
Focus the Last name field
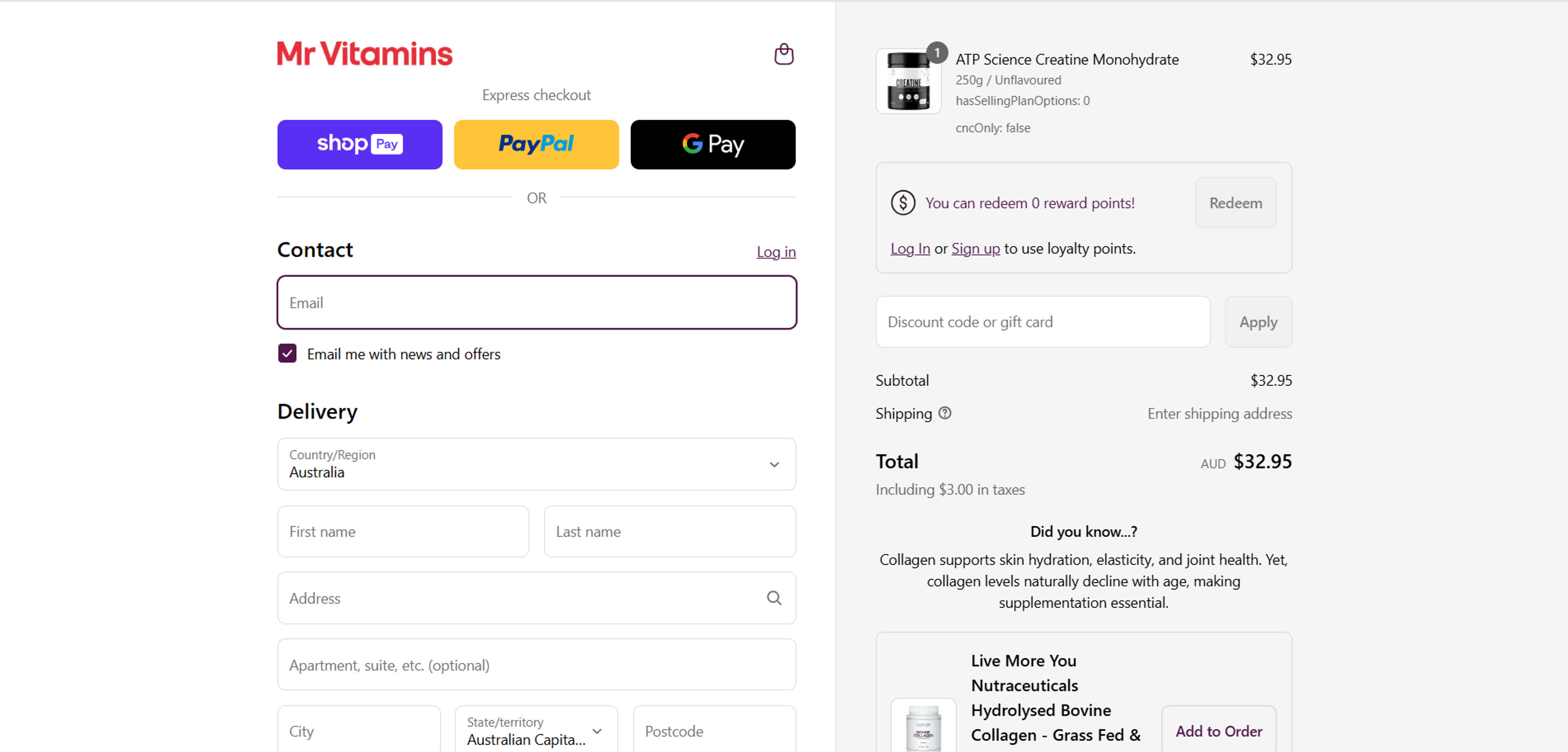click(x=670, y=531)
